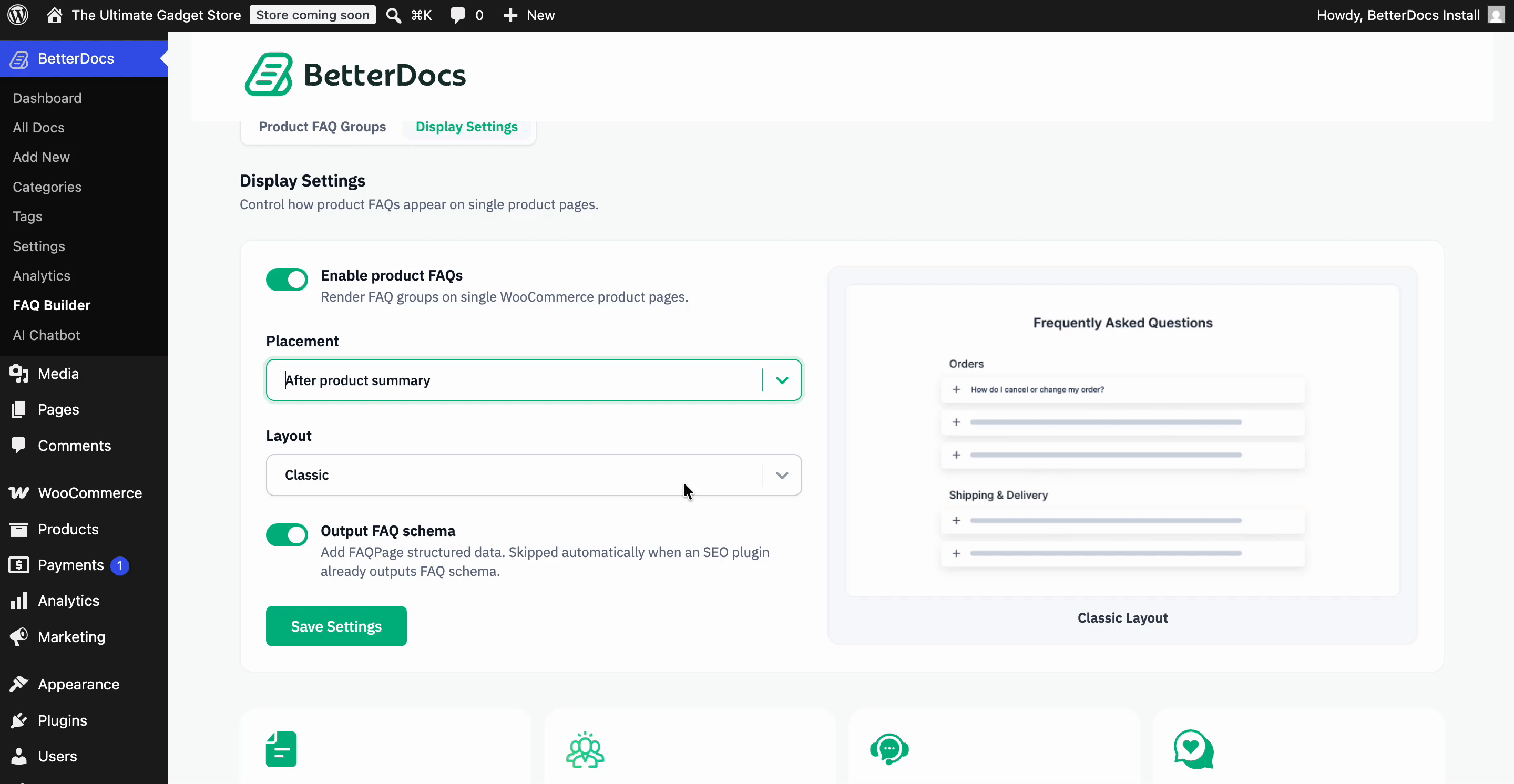Open All Docs submenu item
Screen dimensions: 1514x784
[39, 128]
